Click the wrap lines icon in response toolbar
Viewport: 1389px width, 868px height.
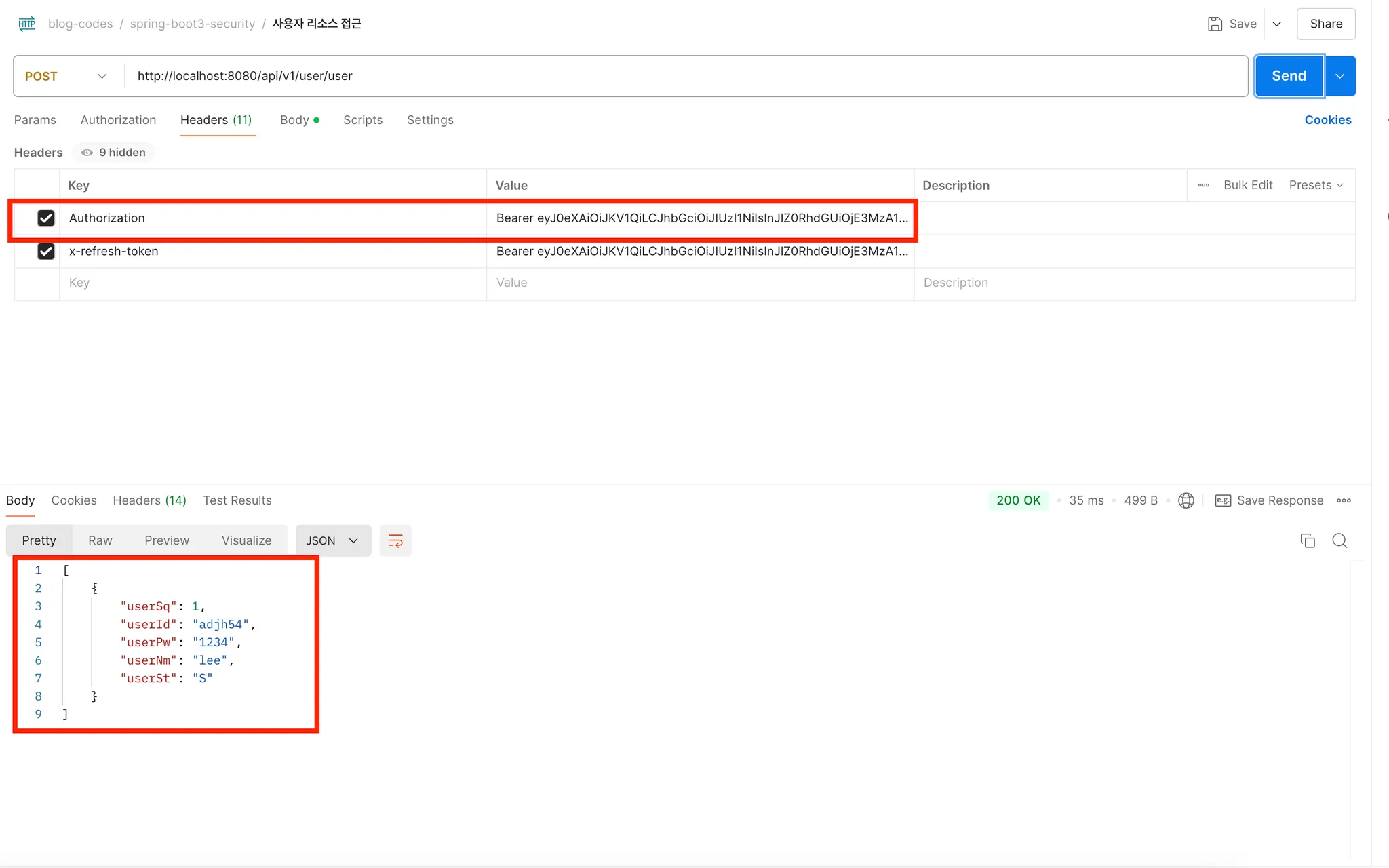click(395, 540)
